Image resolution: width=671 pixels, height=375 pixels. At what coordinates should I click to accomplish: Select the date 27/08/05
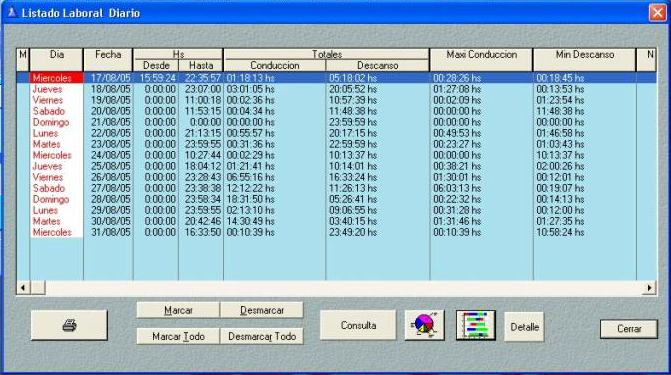110,188
